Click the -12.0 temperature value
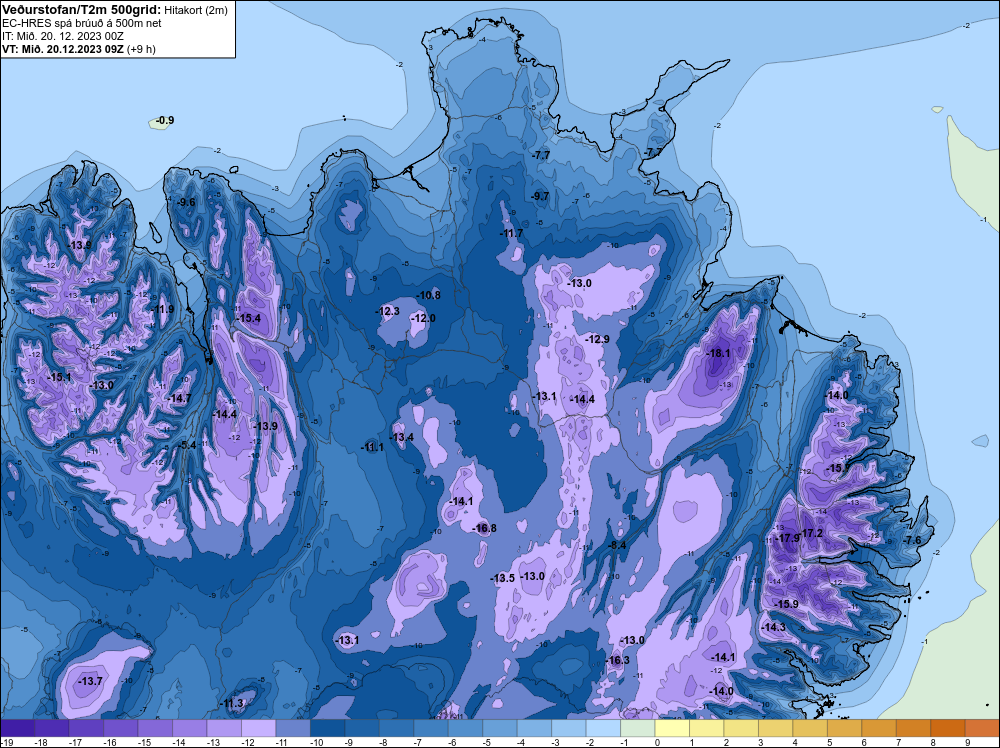 point(423,318)
